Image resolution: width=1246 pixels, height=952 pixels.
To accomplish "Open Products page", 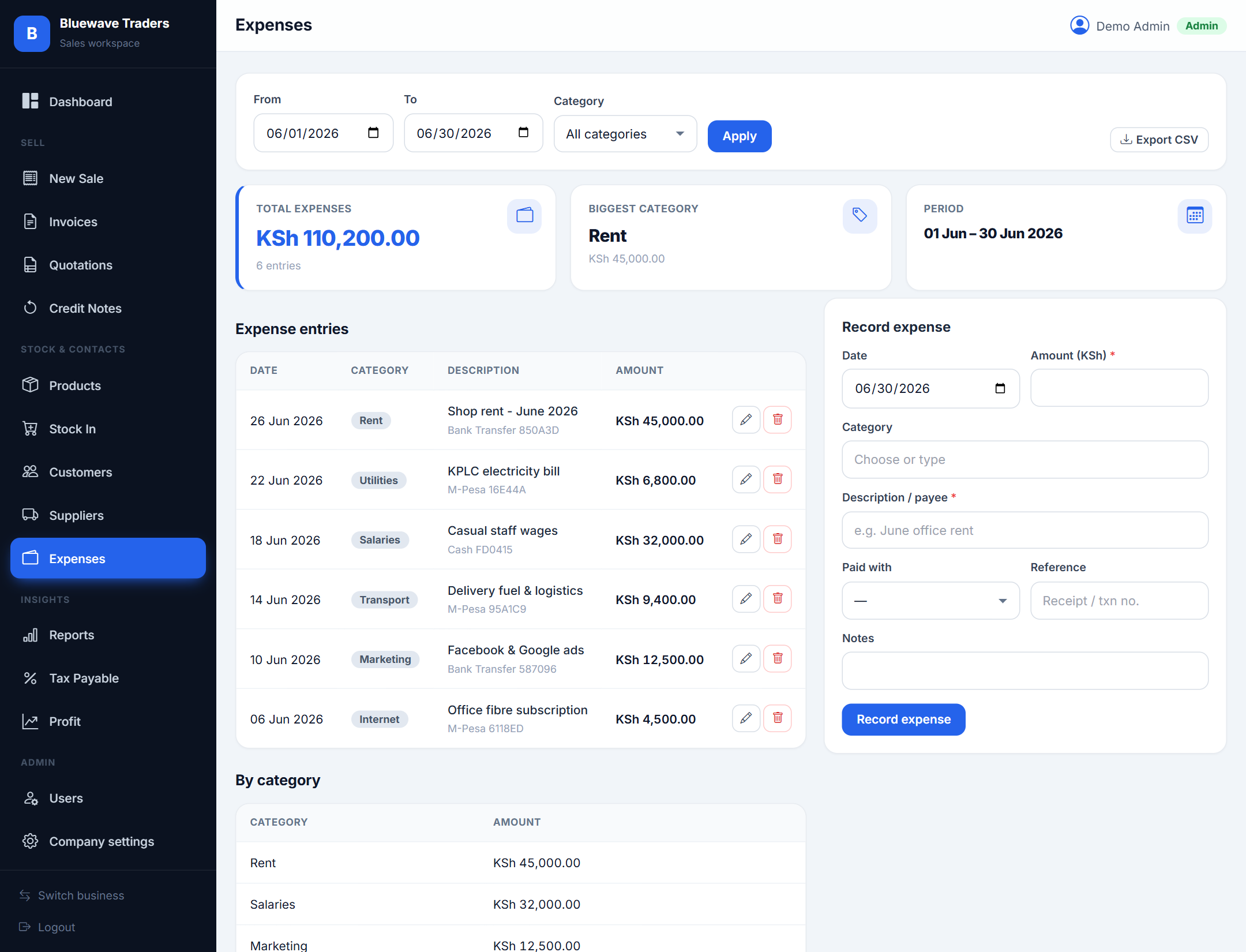I will (x=108, y=385).
